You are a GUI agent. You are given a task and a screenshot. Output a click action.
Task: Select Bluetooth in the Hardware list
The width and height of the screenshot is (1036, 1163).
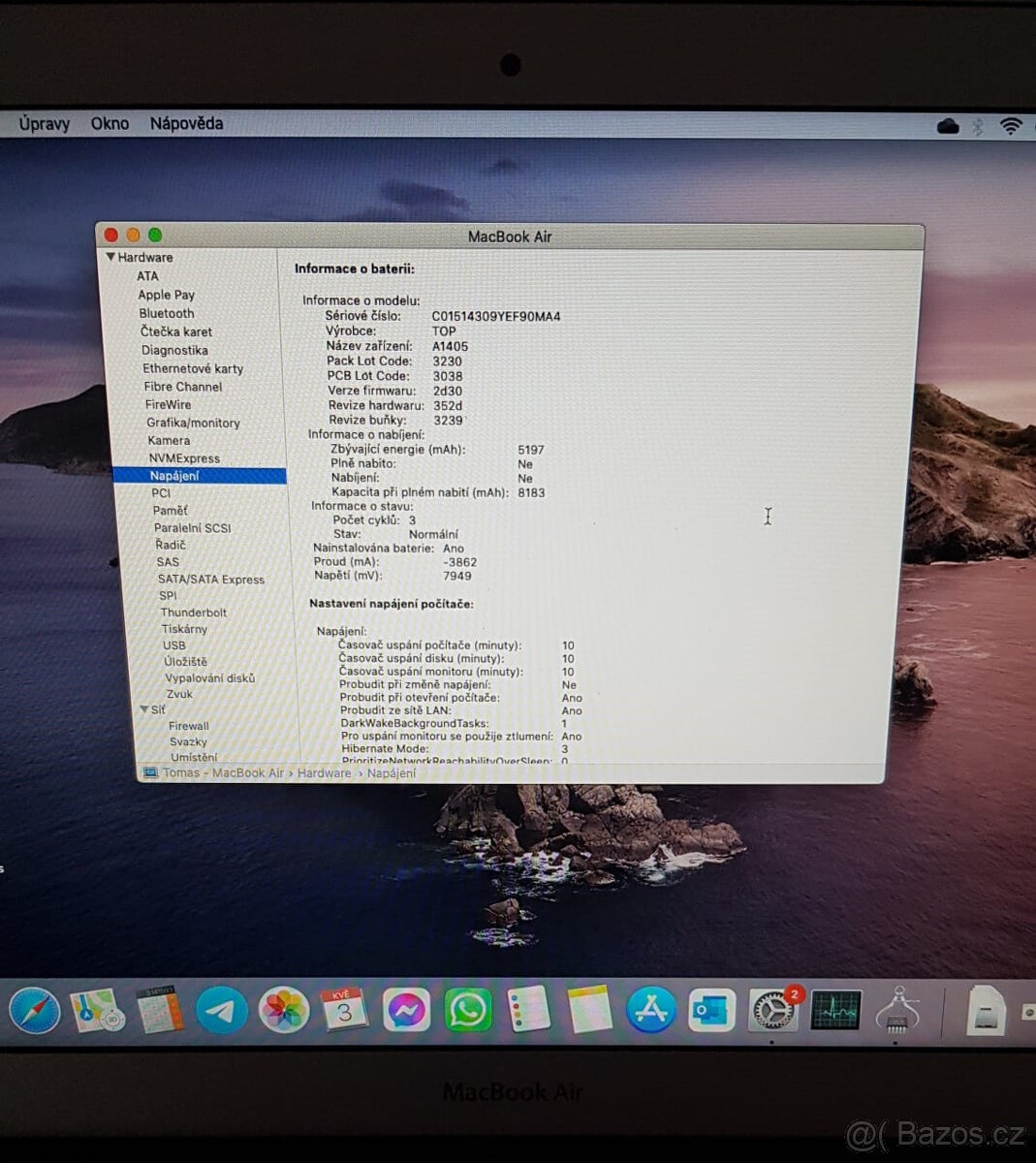click(167, 313)
